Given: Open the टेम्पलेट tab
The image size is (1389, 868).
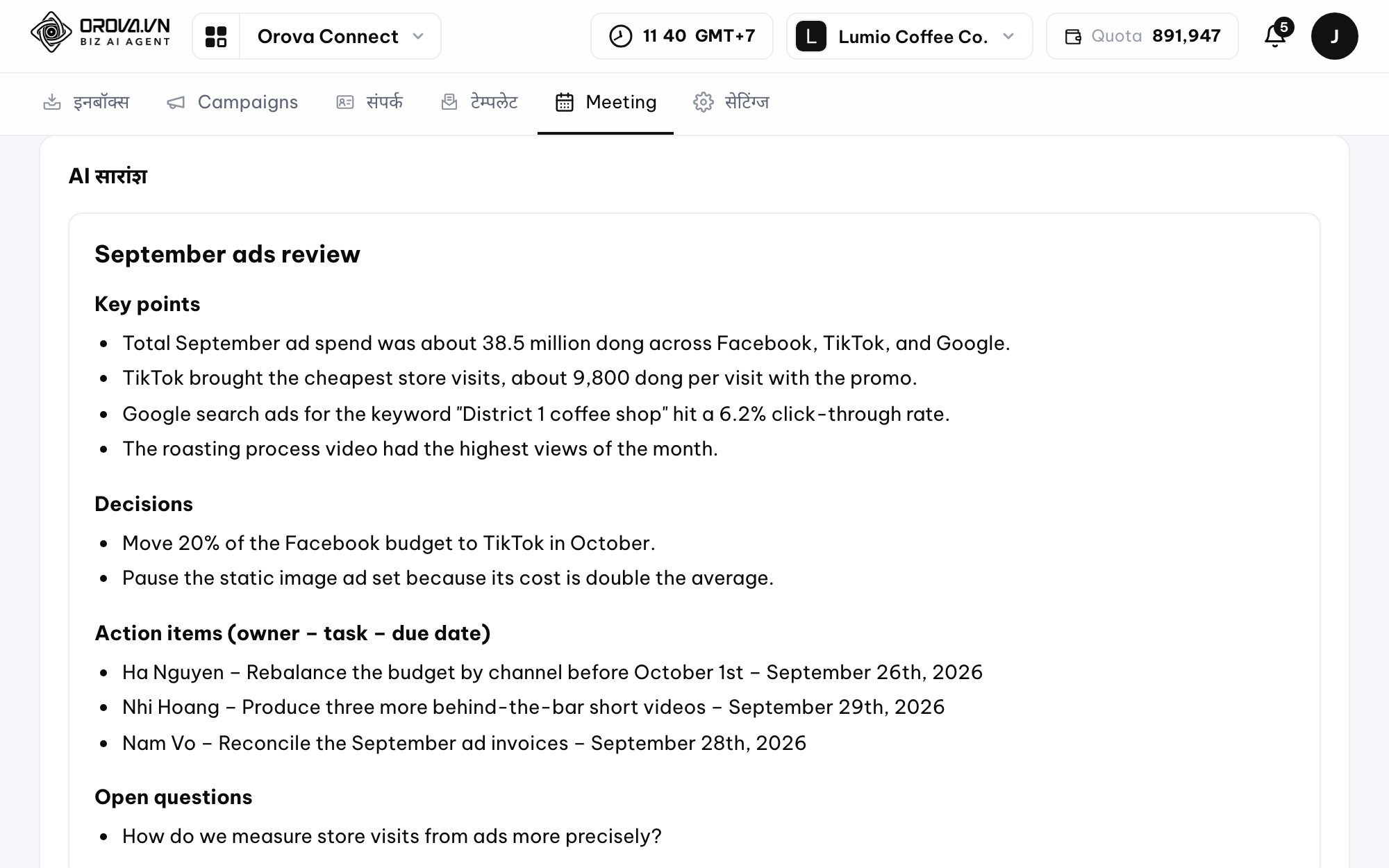Looking at the screenshot, I should pyautogui.click(x=480, y=102).
